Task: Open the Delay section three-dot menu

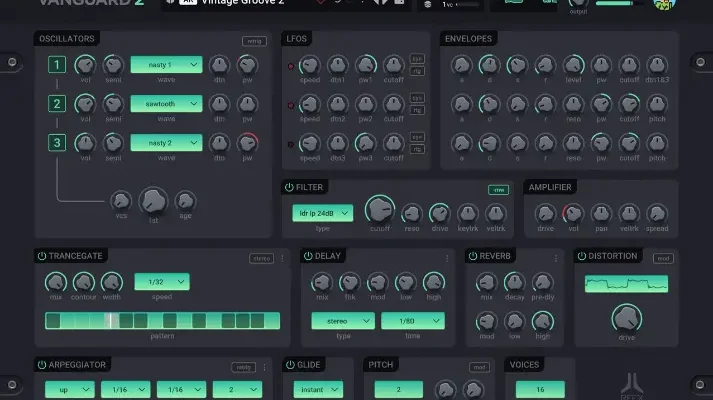Action: [x=447, y=257]
